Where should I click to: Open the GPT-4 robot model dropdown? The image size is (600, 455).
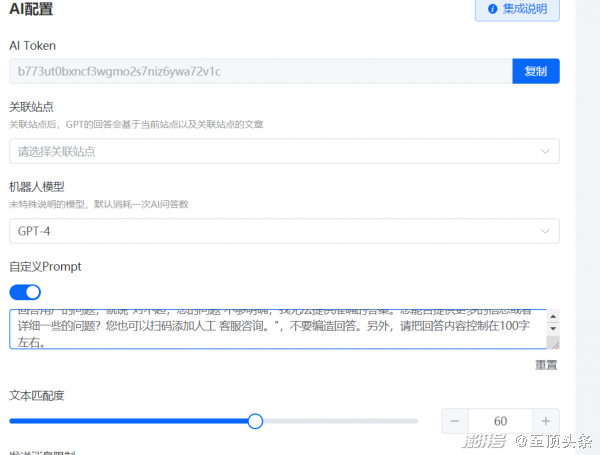pos(270,231)
